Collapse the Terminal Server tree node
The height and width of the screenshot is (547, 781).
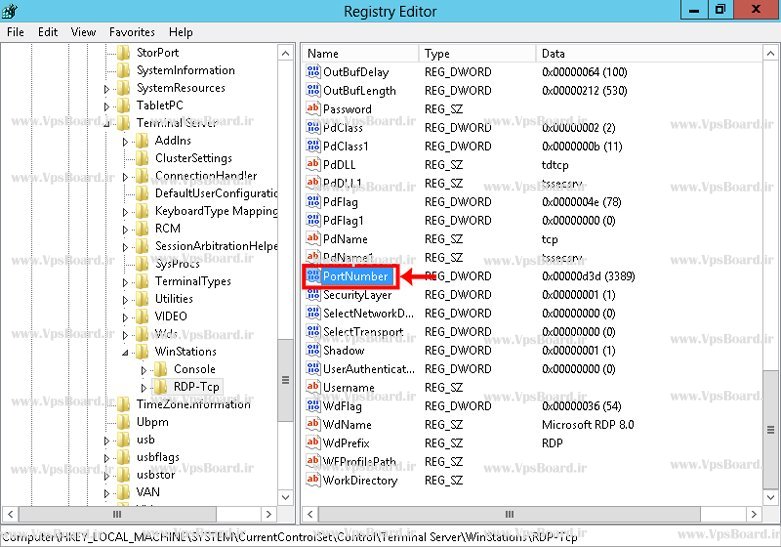pos(108,124)
